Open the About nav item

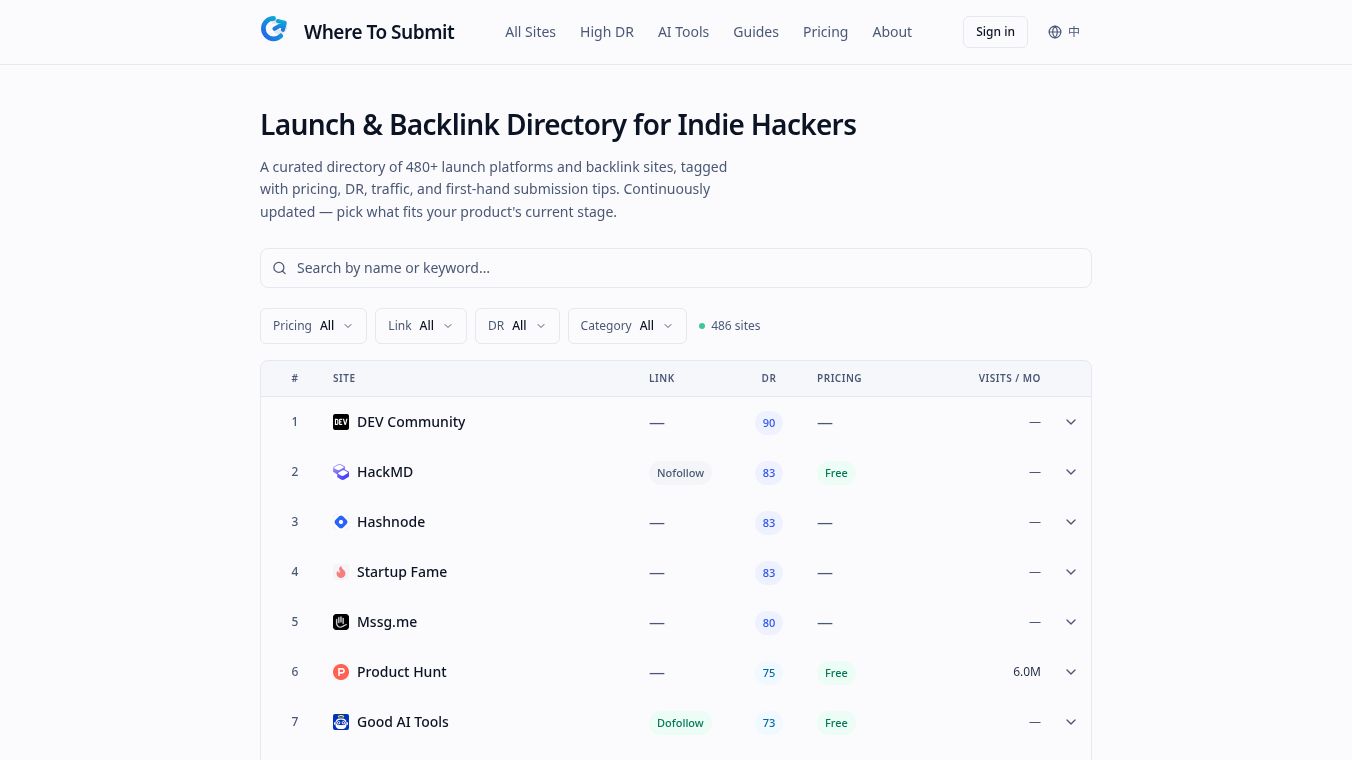click(x=892, y=32)
